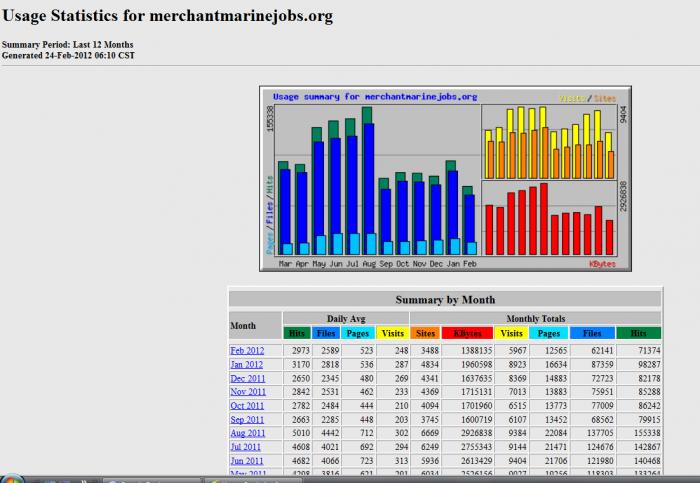The image size is (700, 483).
Task: Click the blue Files header under Monthly Totals
Action: [x=592, y=333]
